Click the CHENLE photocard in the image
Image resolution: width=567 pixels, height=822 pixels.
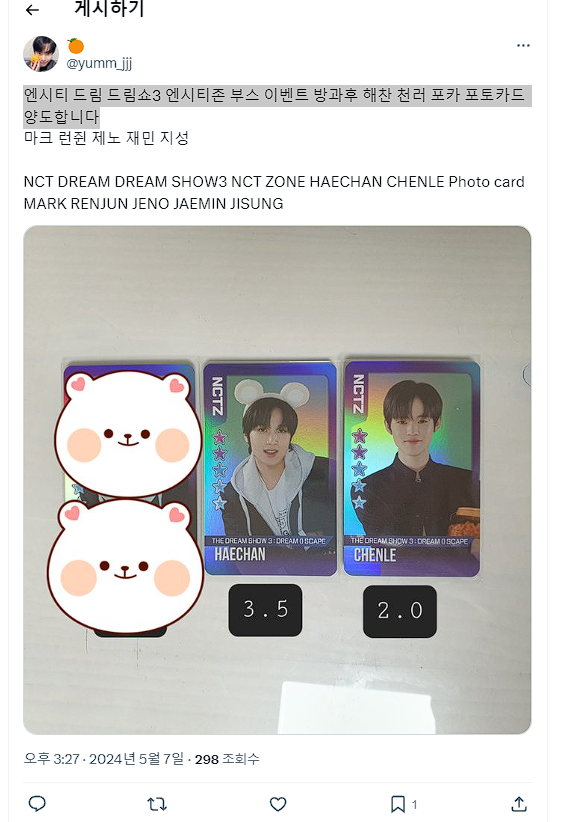pos(411,468)
